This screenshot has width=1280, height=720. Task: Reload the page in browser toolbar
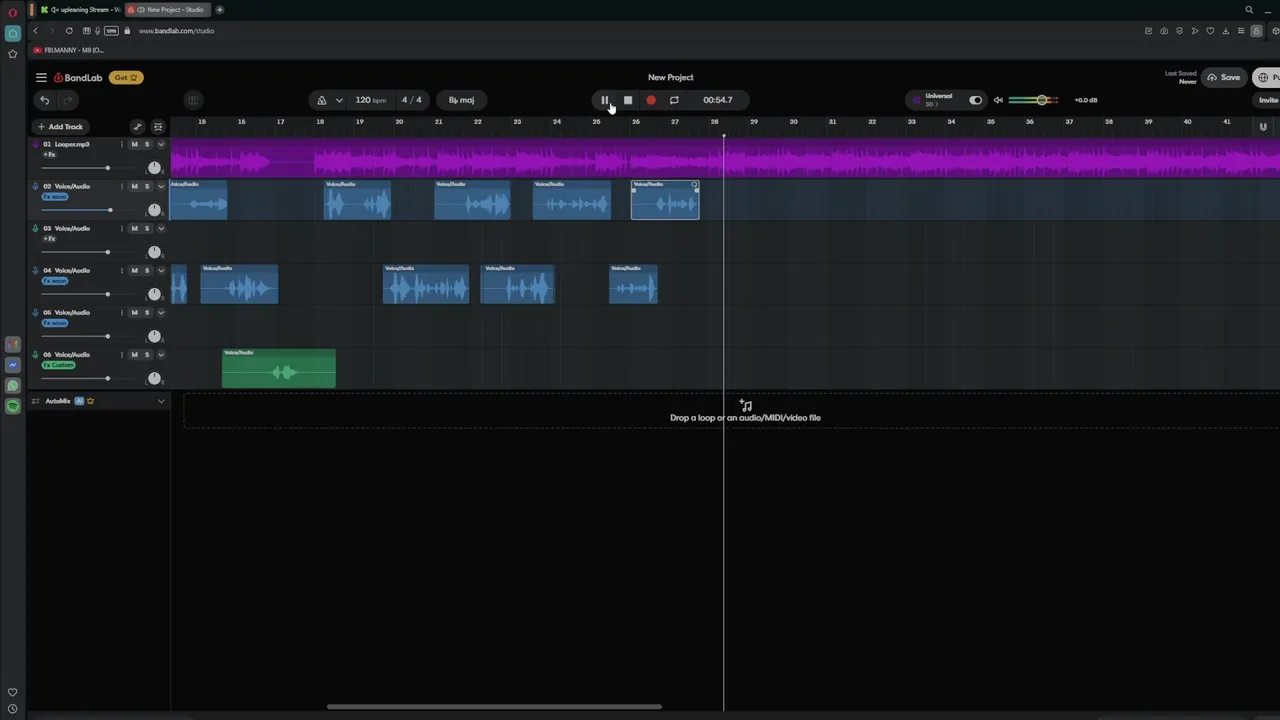tap(69, 31)
